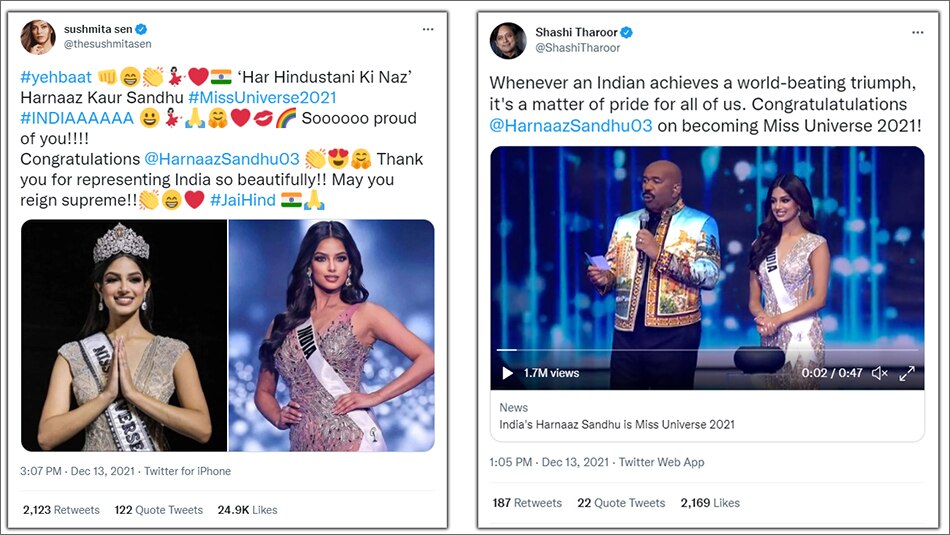The image size is (950, 535).
Task: Unmute the video sound
Action: [x=879, y=373]
